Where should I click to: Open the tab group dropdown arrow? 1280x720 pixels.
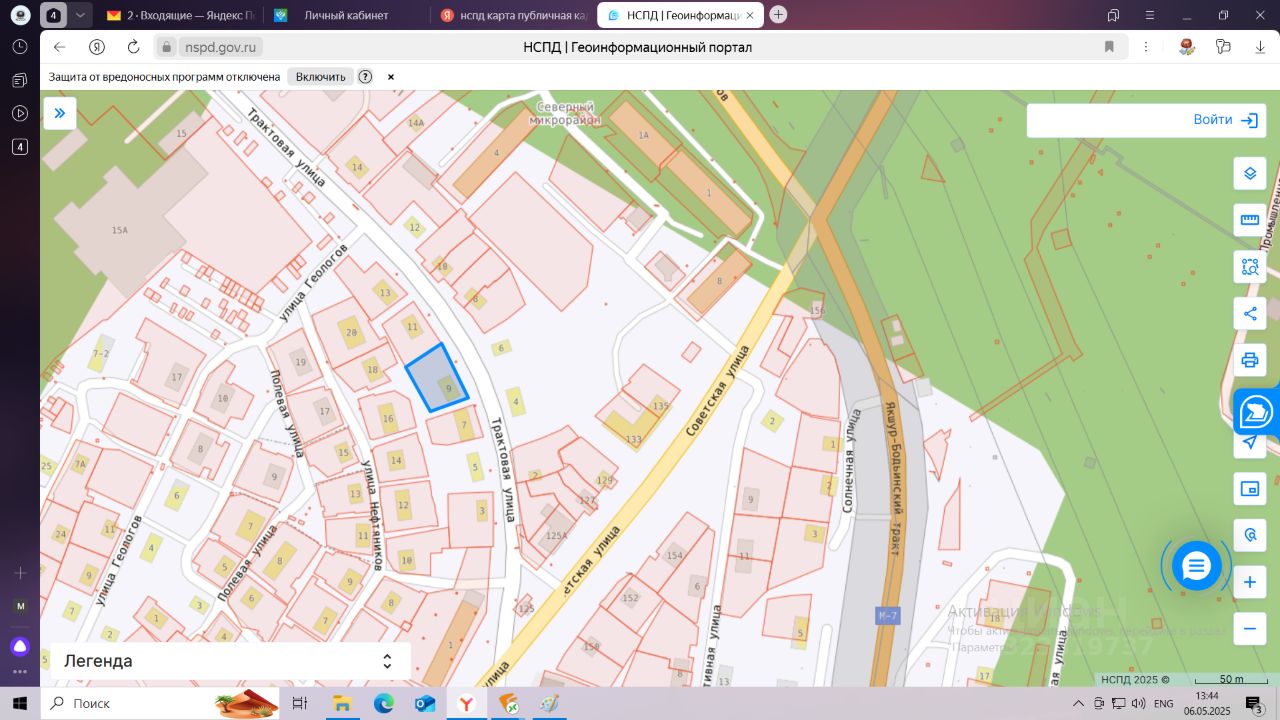81,15
